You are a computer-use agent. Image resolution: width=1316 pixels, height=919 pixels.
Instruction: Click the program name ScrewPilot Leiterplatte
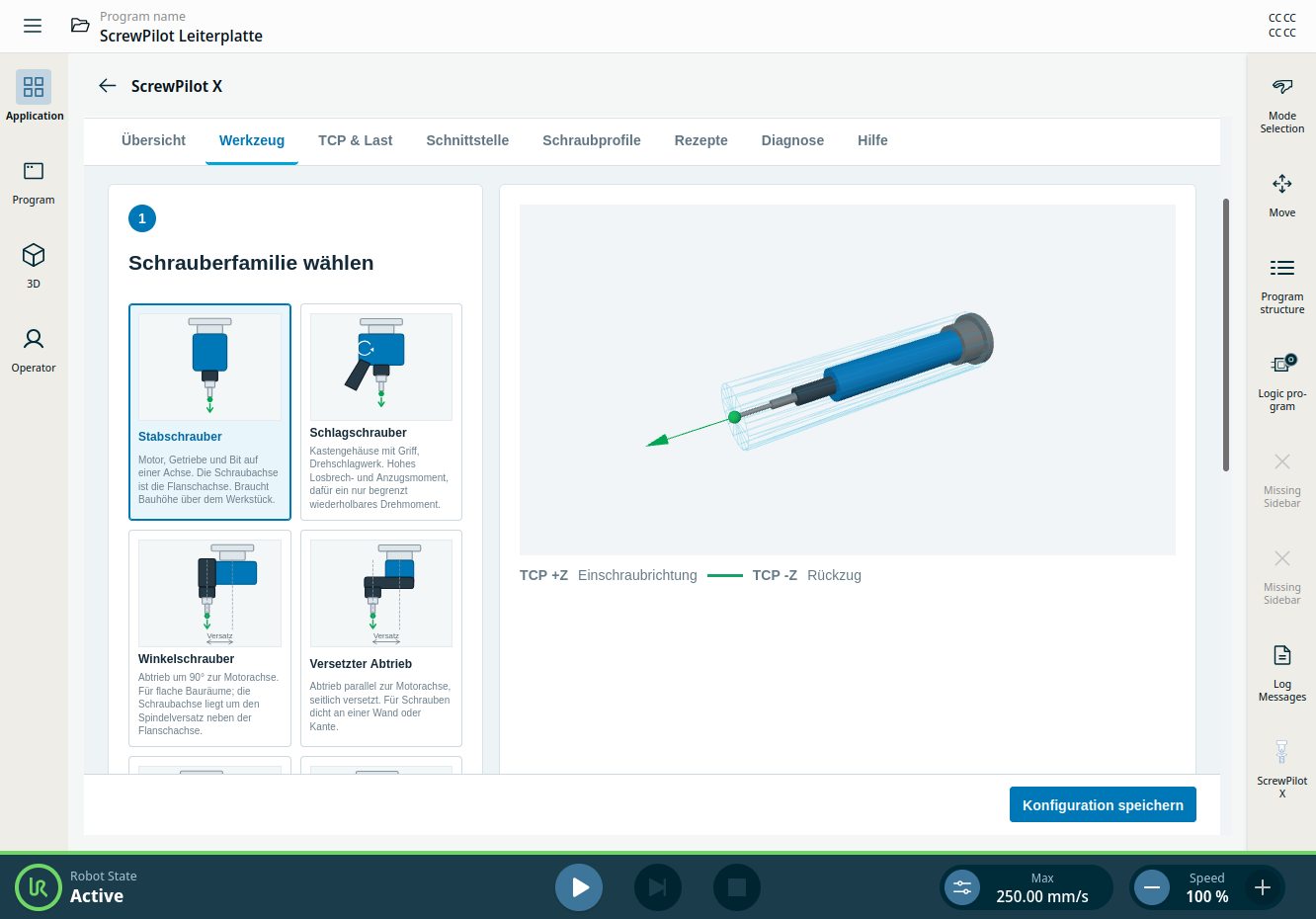[x=181, y=36]
